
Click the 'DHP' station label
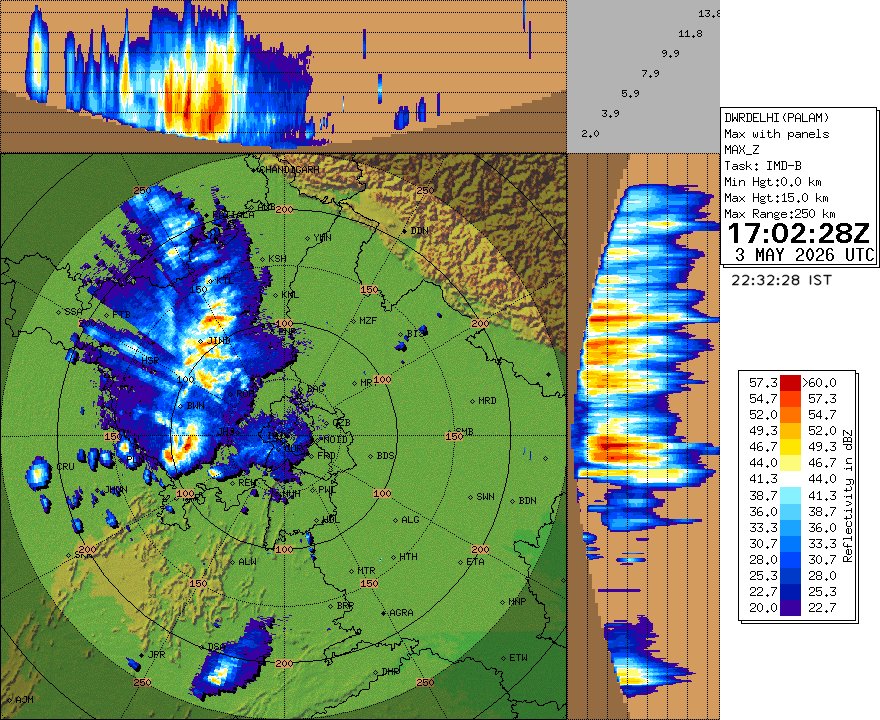390,671
